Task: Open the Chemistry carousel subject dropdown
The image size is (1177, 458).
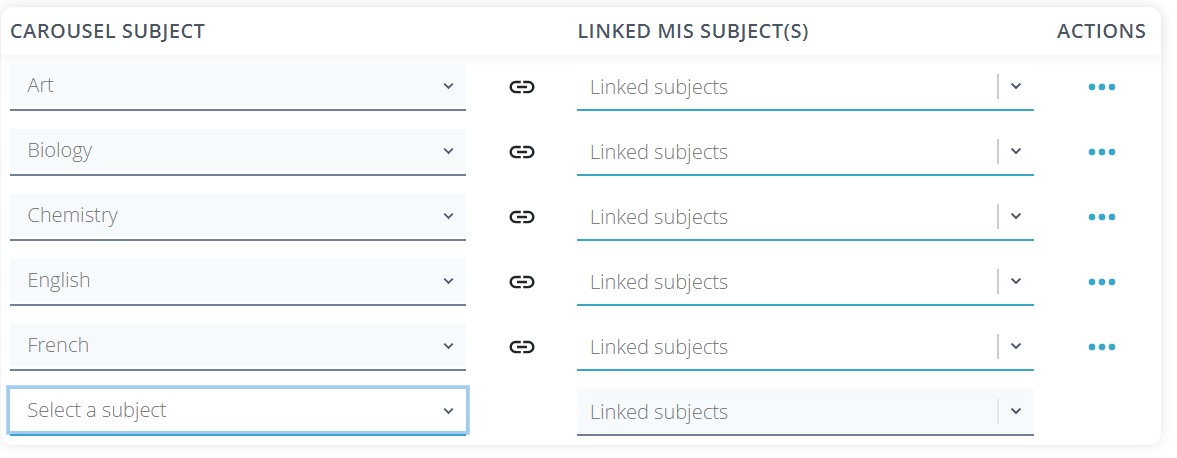Action: [237, 216]
